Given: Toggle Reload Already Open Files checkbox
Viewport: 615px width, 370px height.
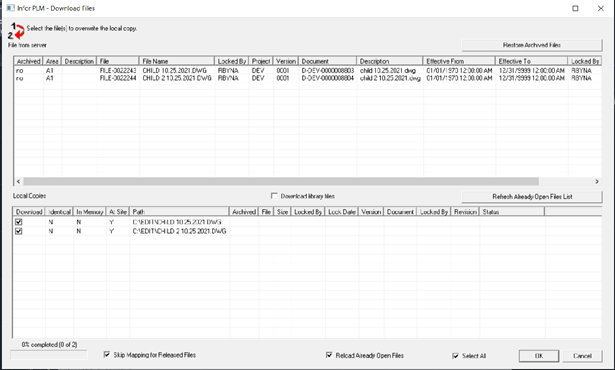Looking at the screenshot, I should (329, 355).
